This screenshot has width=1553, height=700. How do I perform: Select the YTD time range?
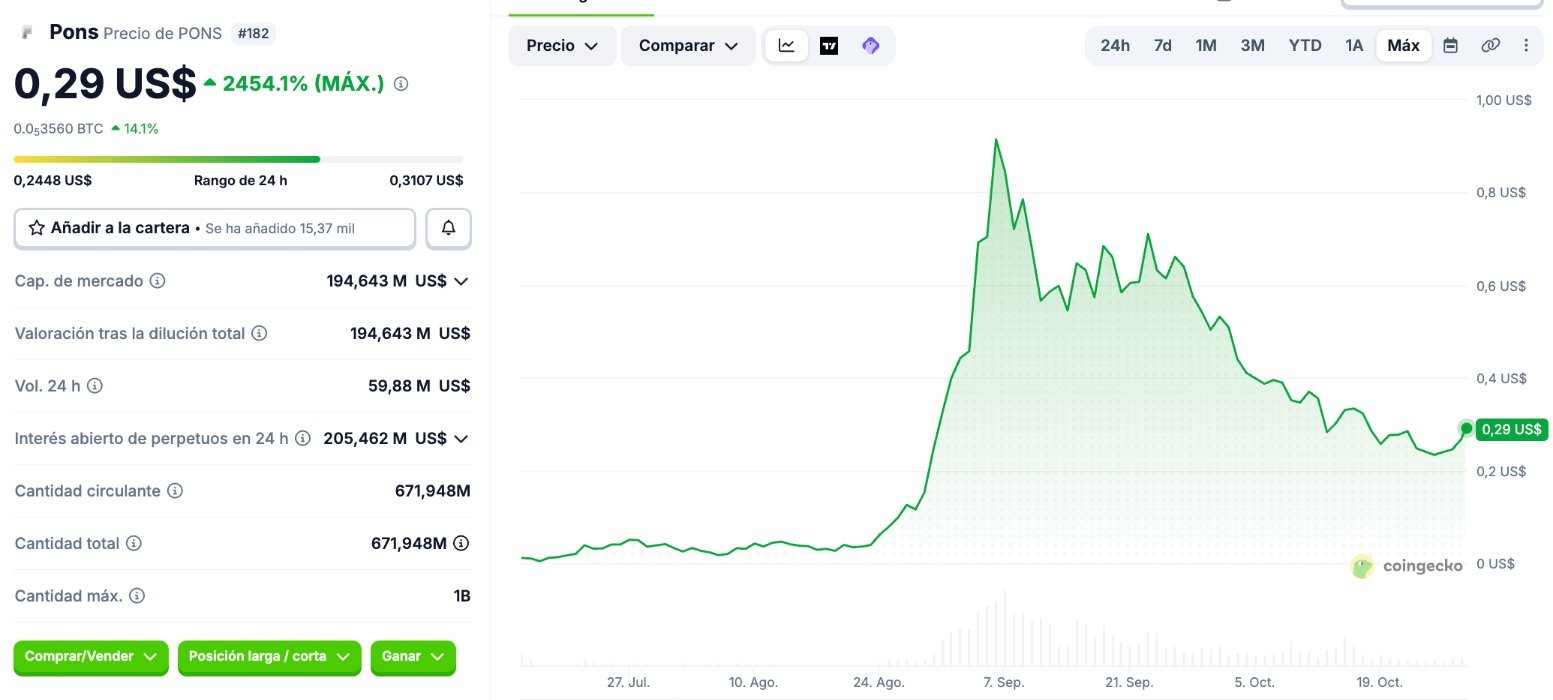(1305, 45)
